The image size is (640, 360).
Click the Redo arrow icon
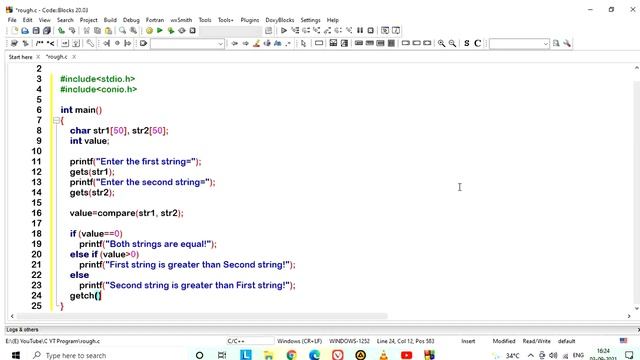pyautogui.click(x=72, y=31)
